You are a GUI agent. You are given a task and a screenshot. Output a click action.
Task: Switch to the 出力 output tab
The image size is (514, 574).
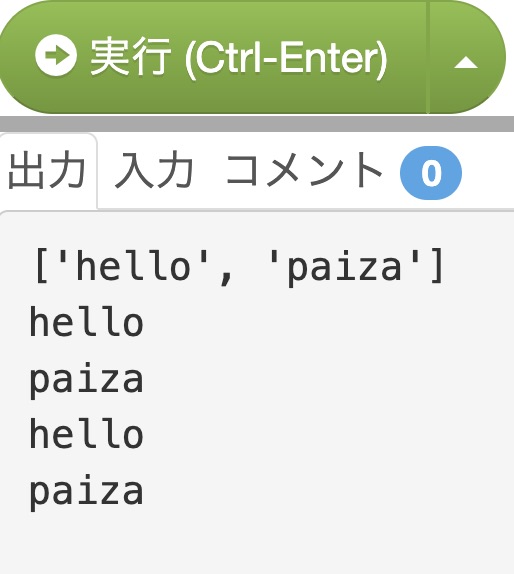click(x=48, y=171)
